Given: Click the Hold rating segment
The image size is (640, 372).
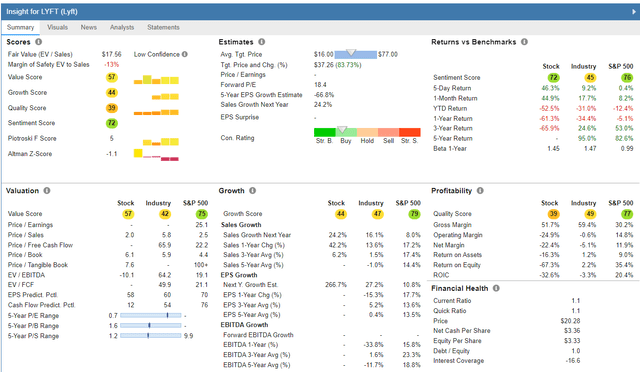Looking at the screenshot, I should click(367, 132).
